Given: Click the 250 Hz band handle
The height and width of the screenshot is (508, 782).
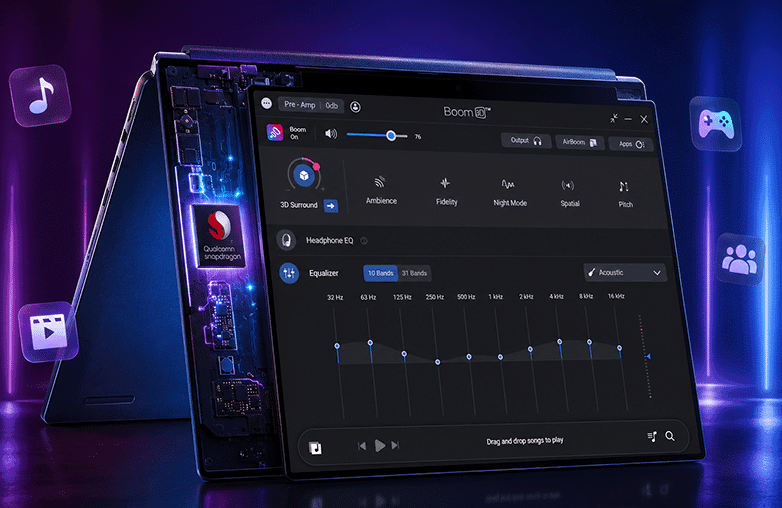Looking at the screenshot, I should 437,362.
